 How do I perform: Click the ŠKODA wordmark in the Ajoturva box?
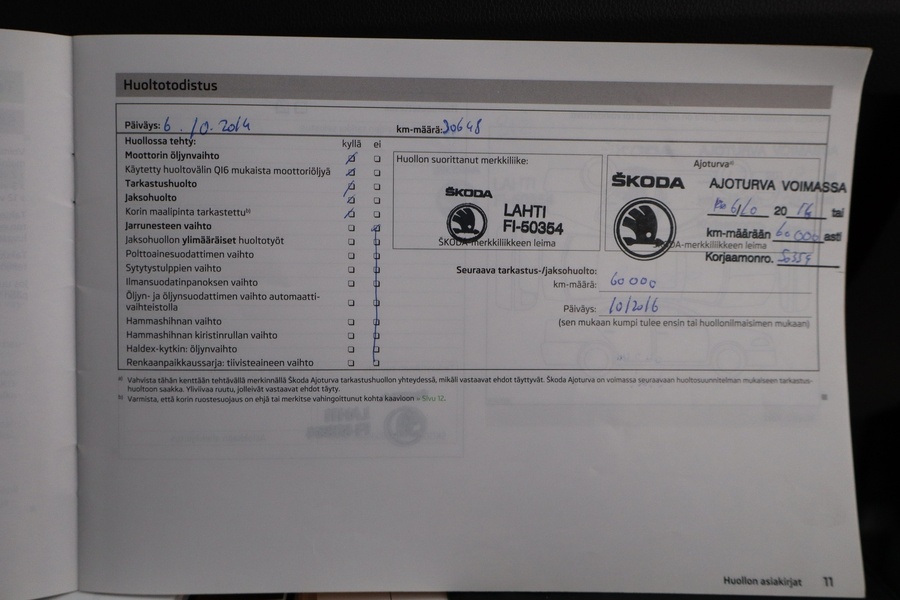click(x=648, y=183)
